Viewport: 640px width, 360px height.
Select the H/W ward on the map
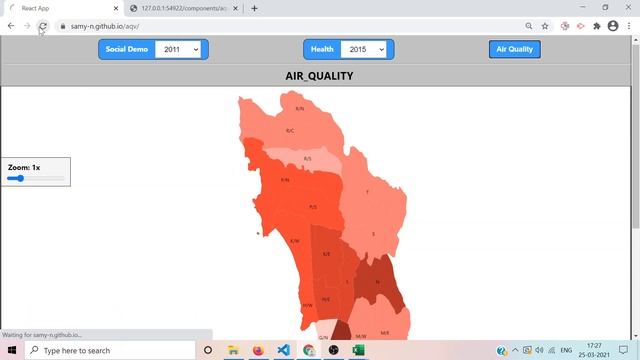pos(307,305)
